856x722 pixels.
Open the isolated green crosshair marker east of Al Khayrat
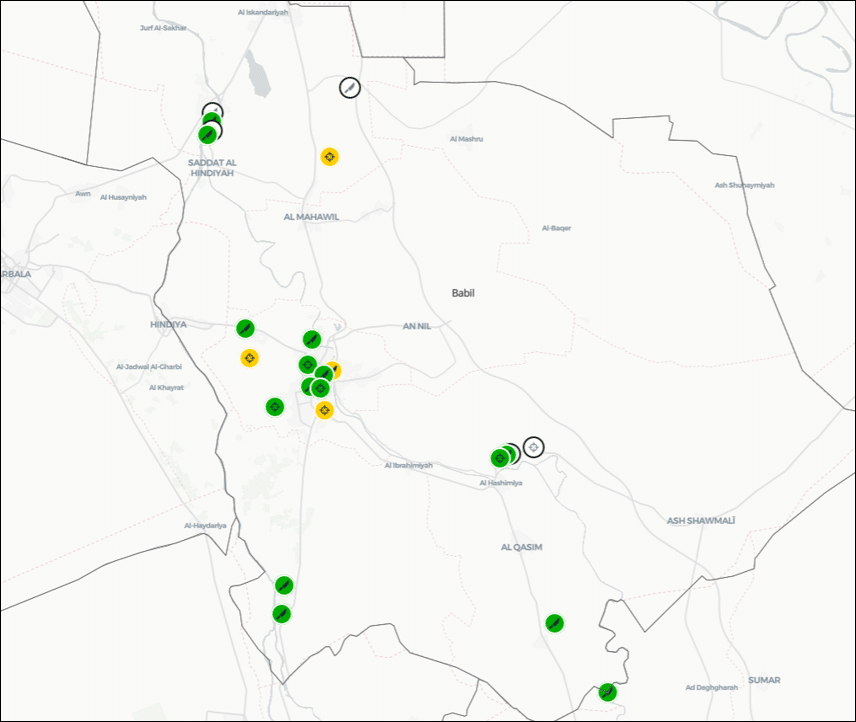coord(274,406)
